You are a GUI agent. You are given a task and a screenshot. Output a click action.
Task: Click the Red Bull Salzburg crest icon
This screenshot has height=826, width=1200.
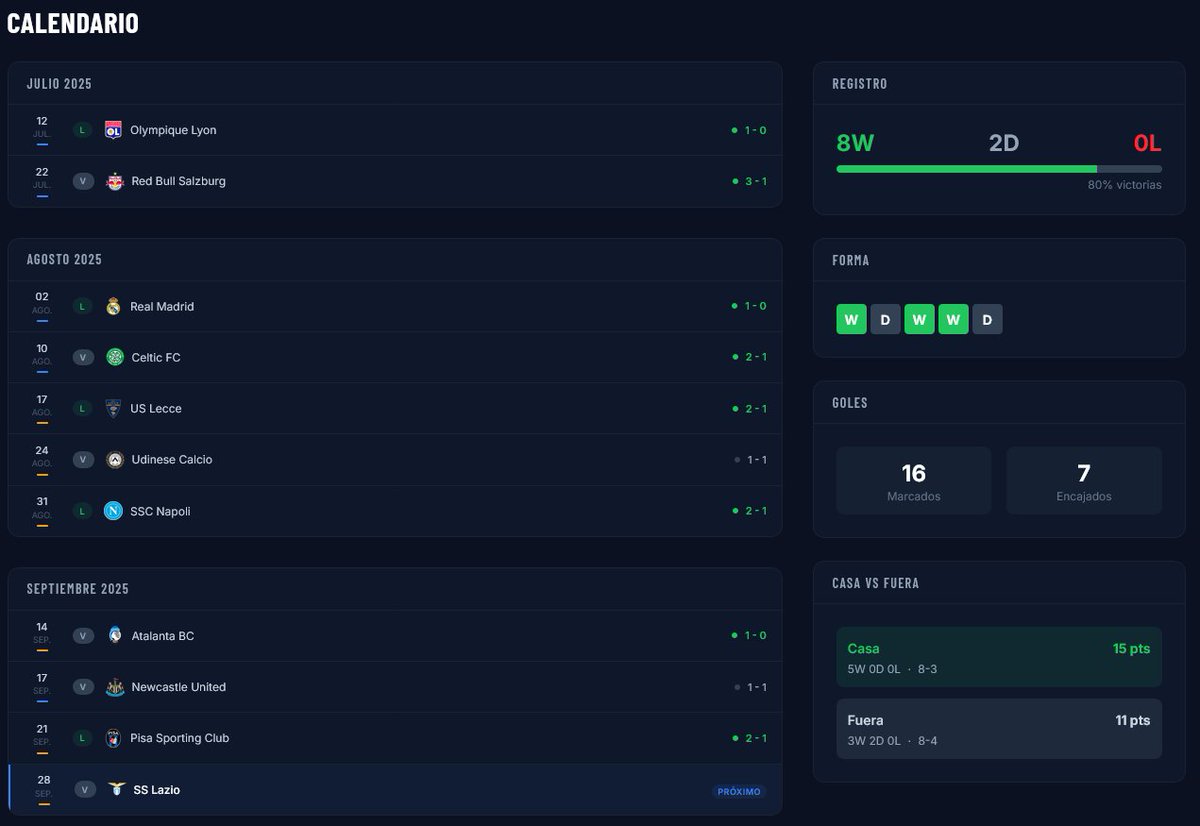(114, 181)
